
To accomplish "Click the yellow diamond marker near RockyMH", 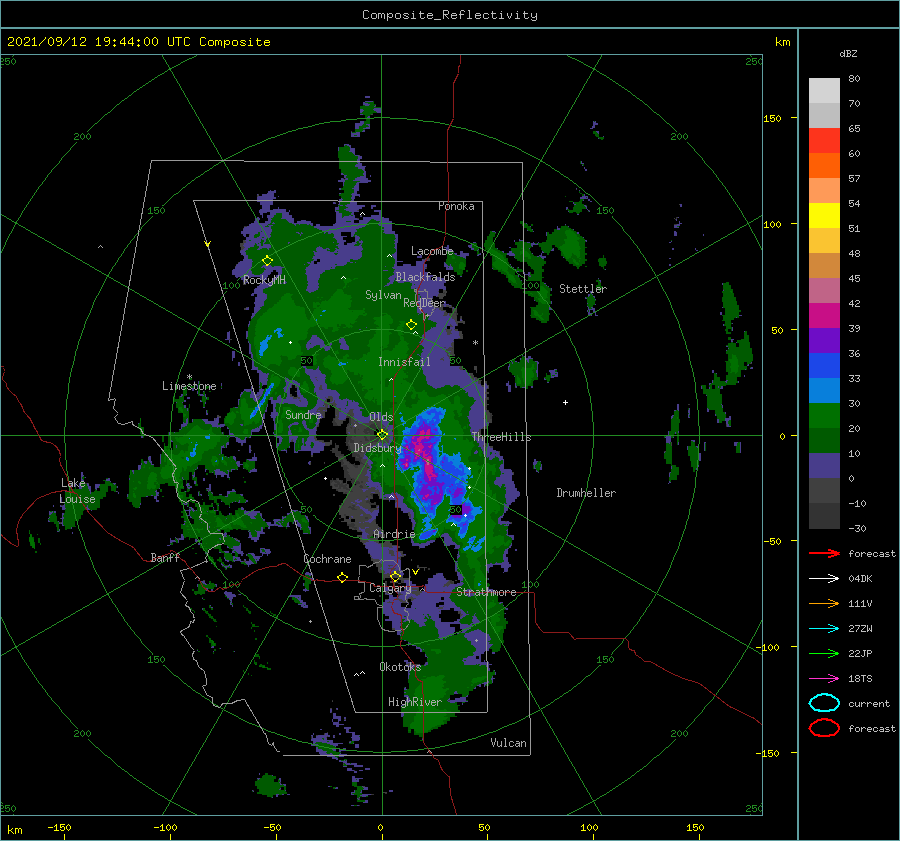I will pyautogui.click(x=267, y=261).
